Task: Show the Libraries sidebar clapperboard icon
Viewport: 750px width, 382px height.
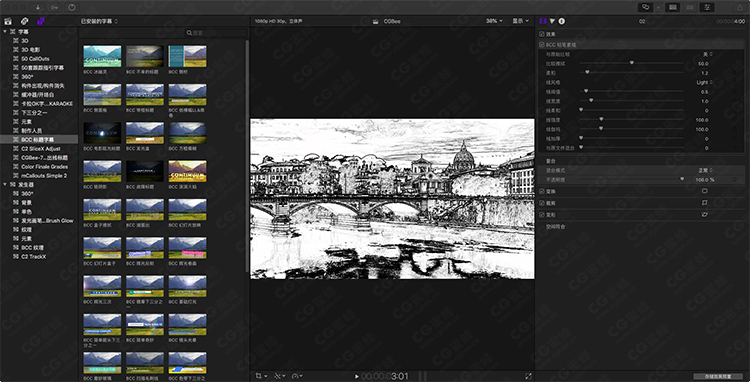Action: 8,21
